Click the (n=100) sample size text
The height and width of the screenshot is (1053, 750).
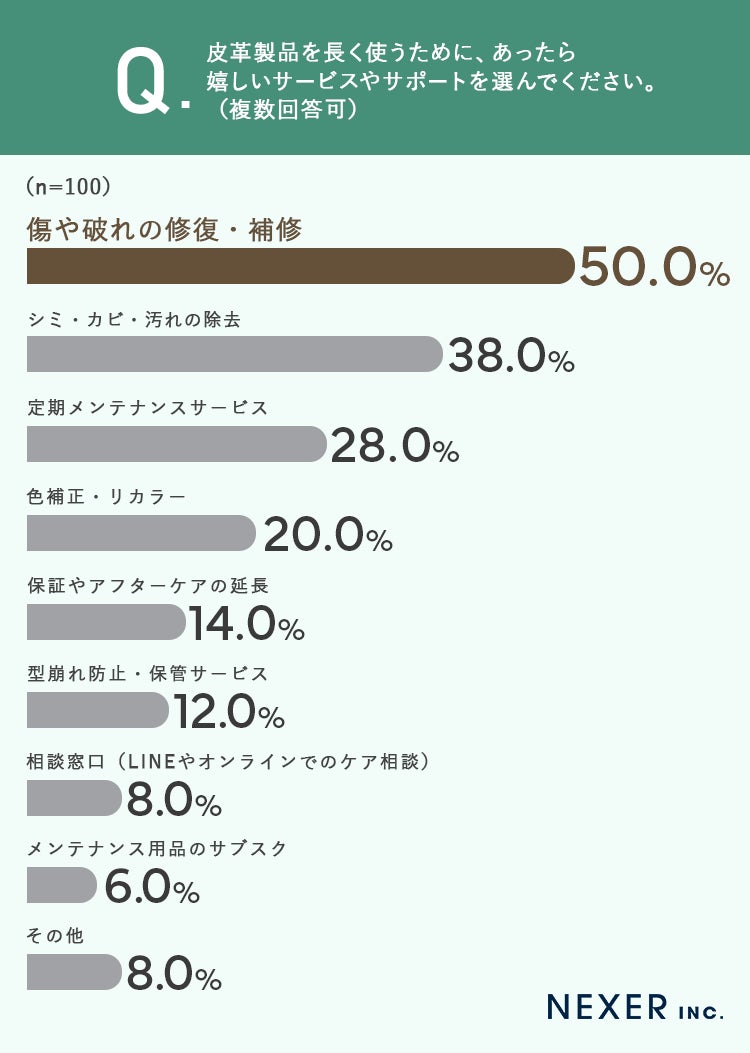tap(68, 187)
